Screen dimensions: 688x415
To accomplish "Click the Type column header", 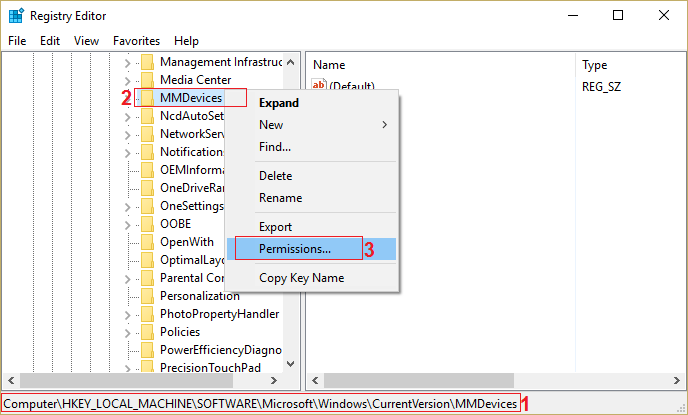I will [x=594, y=64].
